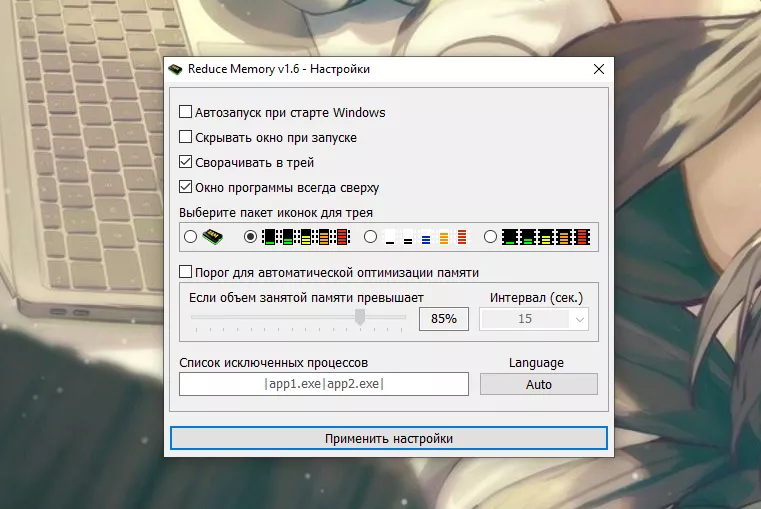Uncheck Сворачивать в трей option
The image size is (761, 509).
(185, 162)
